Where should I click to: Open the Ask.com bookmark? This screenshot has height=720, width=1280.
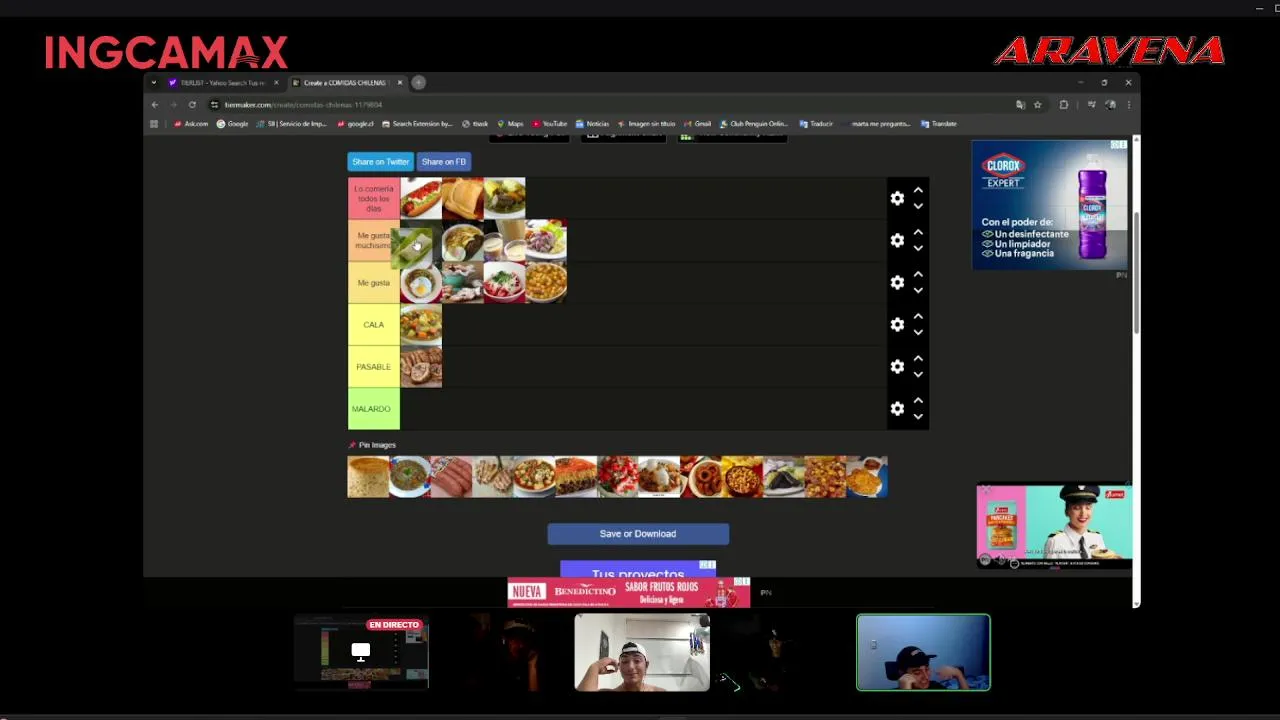pyautogui.click(x=191, y=124)
